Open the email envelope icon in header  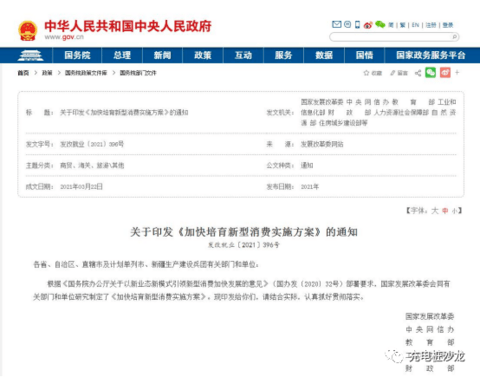pos(337,24)
